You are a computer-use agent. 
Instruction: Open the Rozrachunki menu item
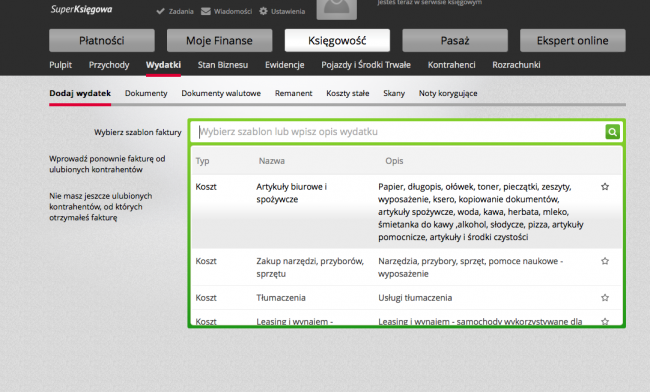click(516, 65)
